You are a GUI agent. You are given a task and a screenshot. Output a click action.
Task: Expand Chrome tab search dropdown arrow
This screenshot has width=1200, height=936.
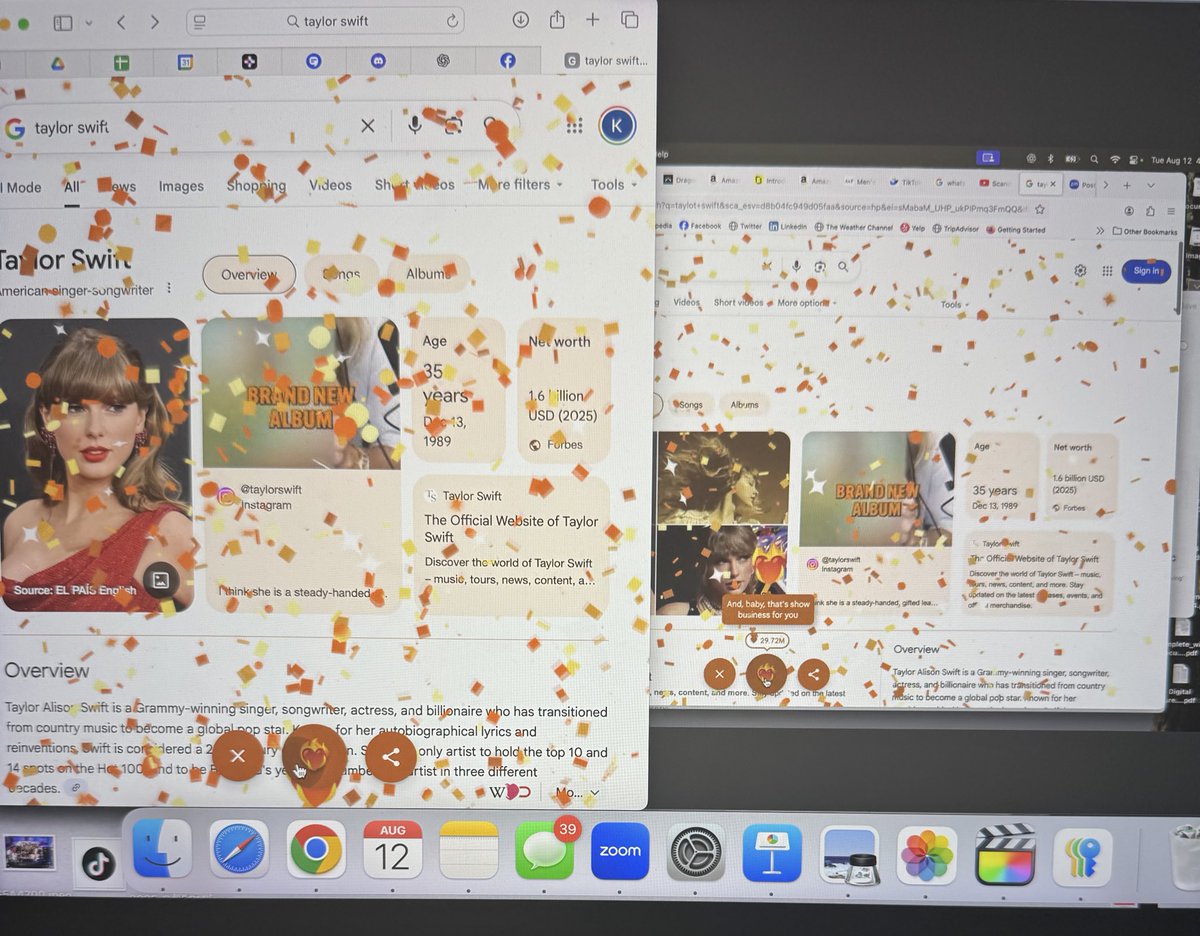1151,185
